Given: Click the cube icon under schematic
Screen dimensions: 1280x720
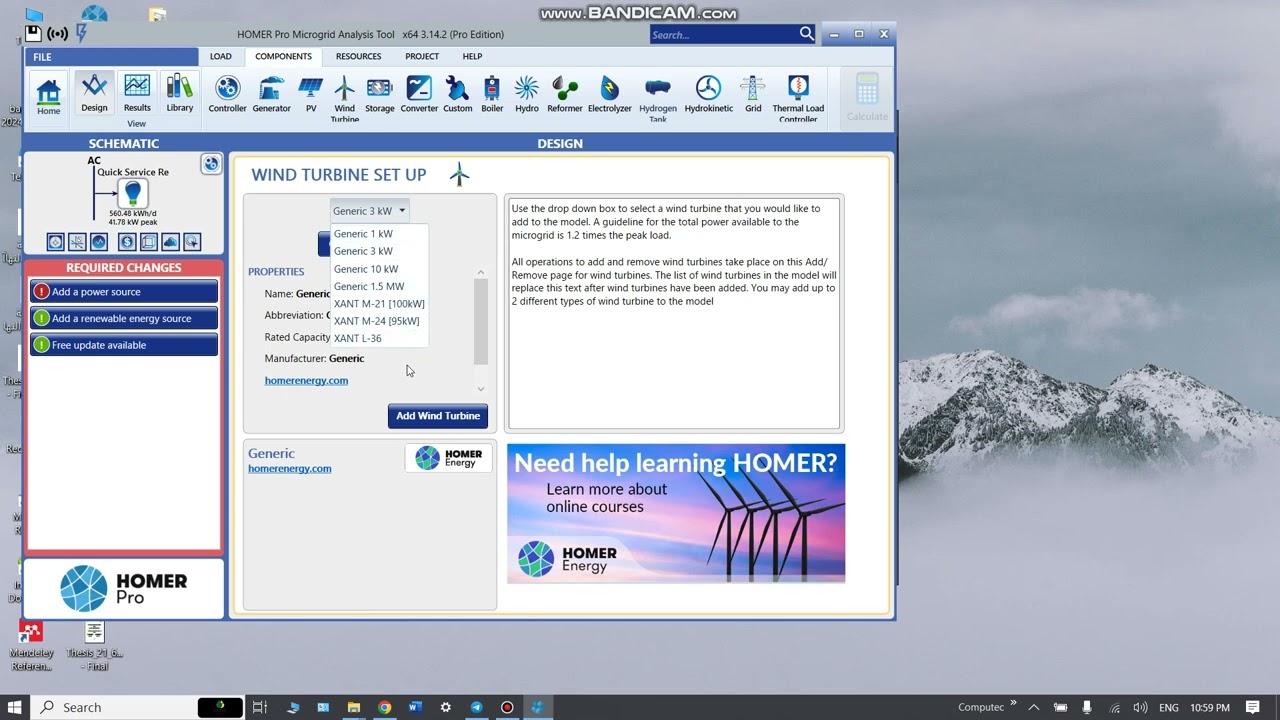Looking at the screenshot, I should 148,242.
